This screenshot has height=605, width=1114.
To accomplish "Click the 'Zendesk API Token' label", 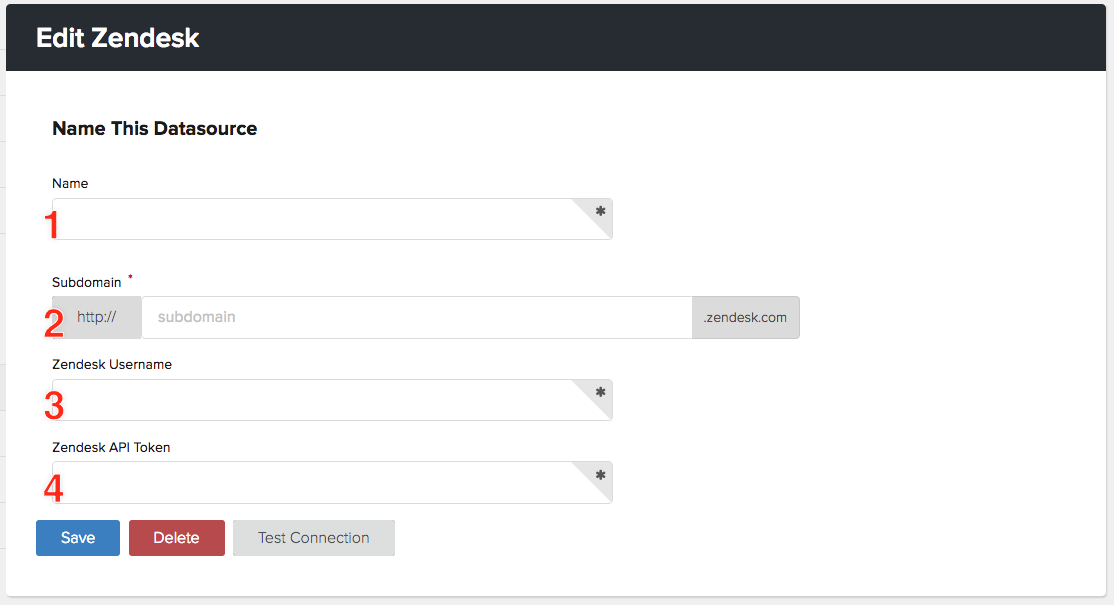I will click(112, 447).
